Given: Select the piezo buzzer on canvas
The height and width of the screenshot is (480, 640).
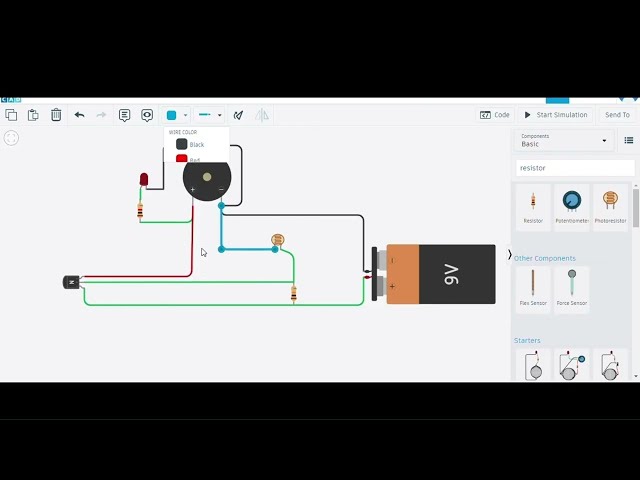Looking at the screenshot, I should click(x=207, y=178).
